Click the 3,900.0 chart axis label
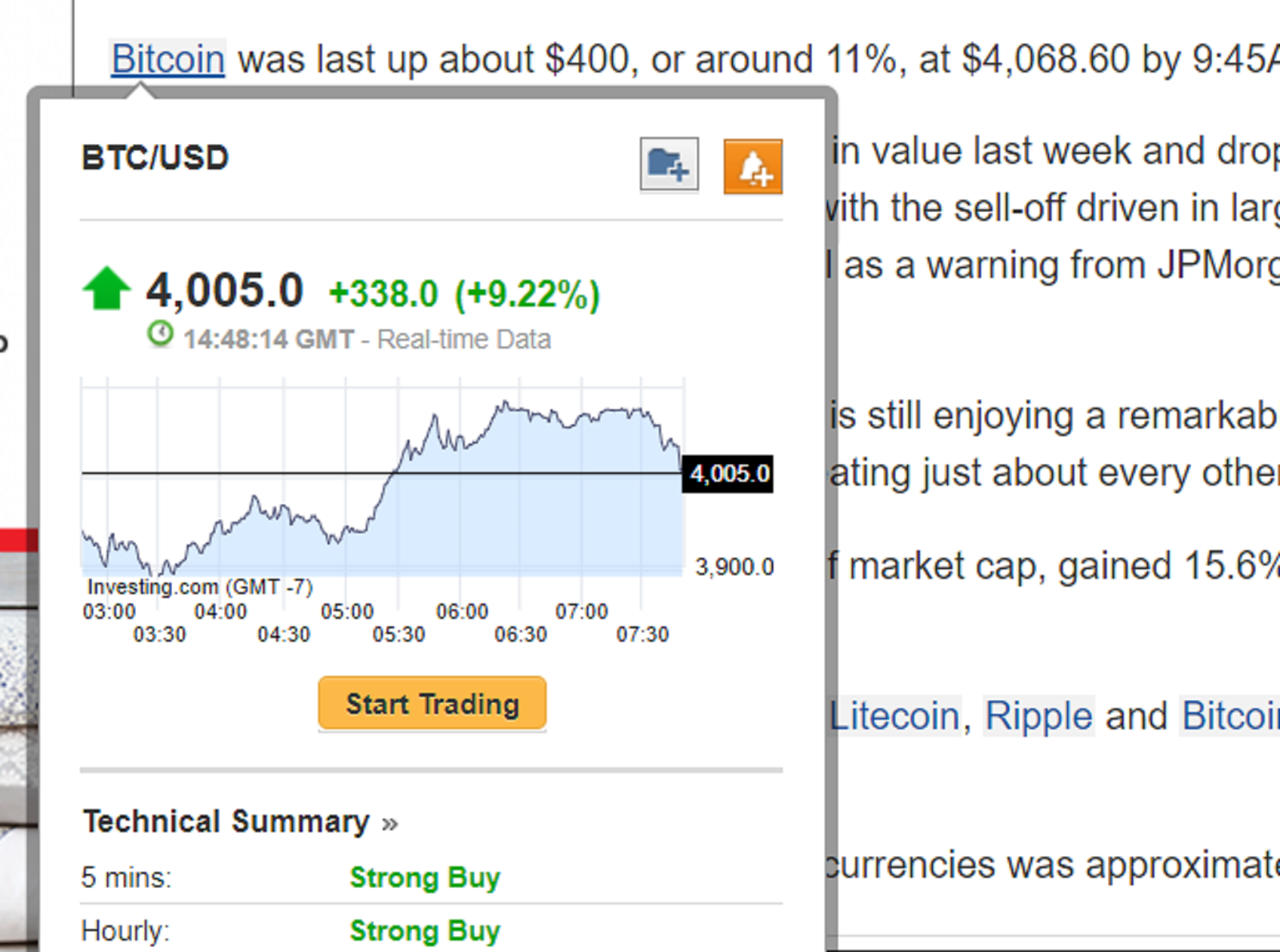The width and height of the screenshot is (1280, 952). (x=734, y=567)
